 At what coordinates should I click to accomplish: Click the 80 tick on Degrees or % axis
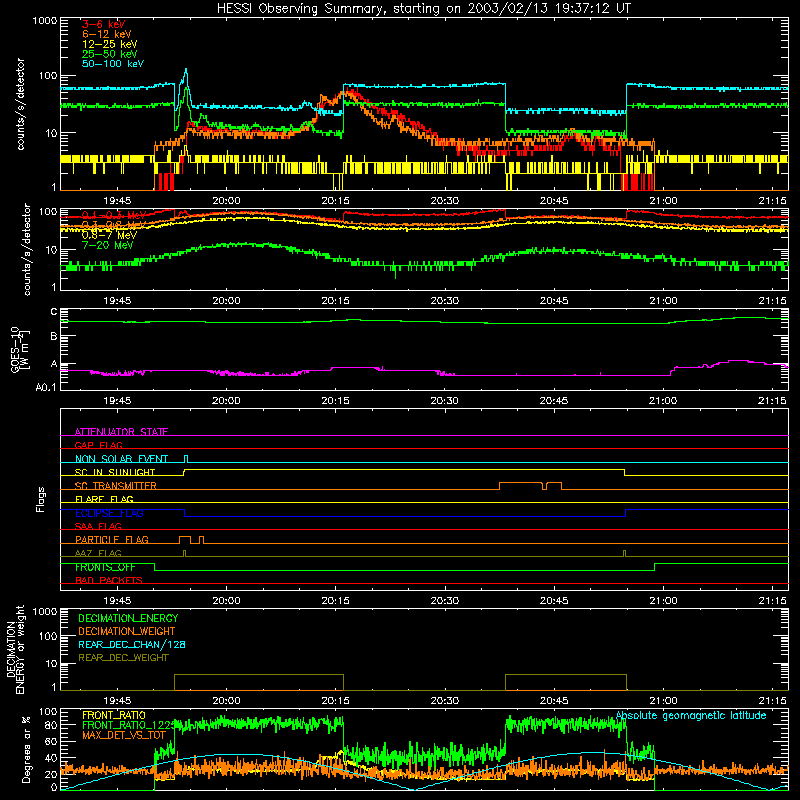coord(52,724)
